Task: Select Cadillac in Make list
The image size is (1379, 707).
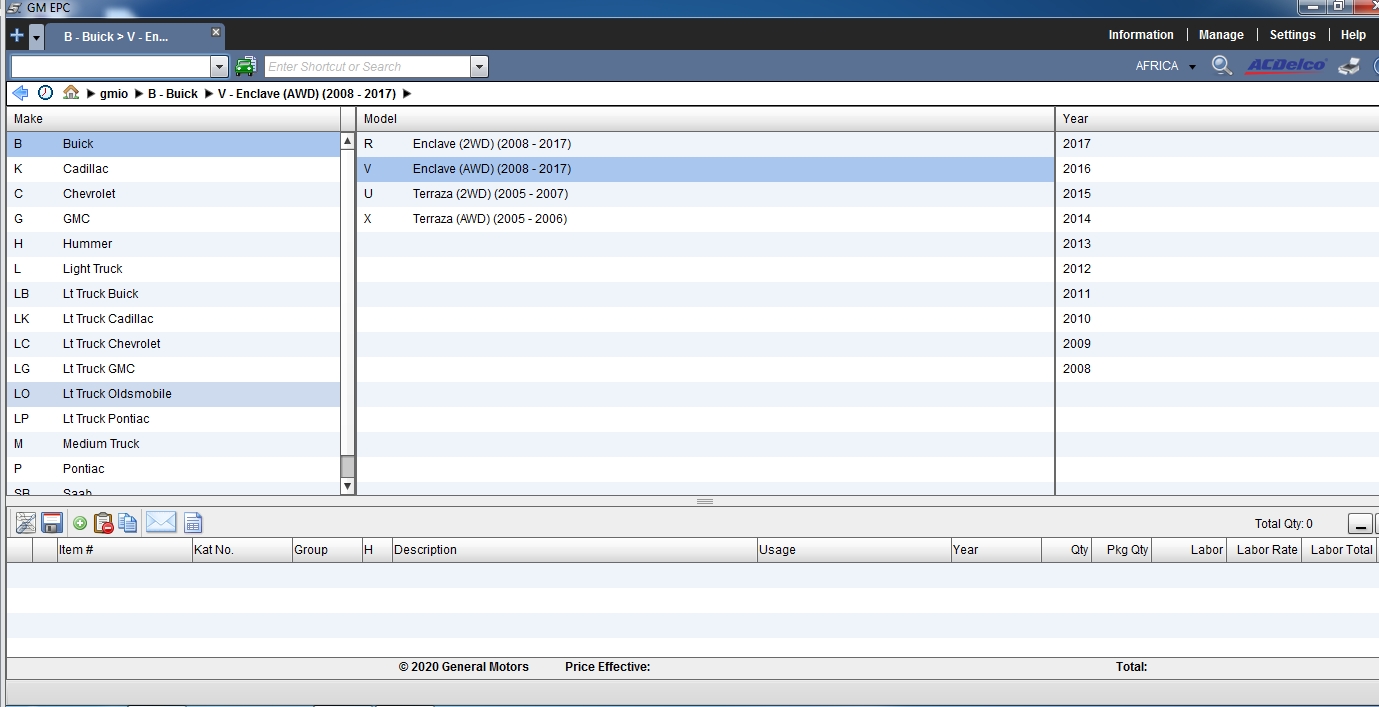Action: point(174,169)
